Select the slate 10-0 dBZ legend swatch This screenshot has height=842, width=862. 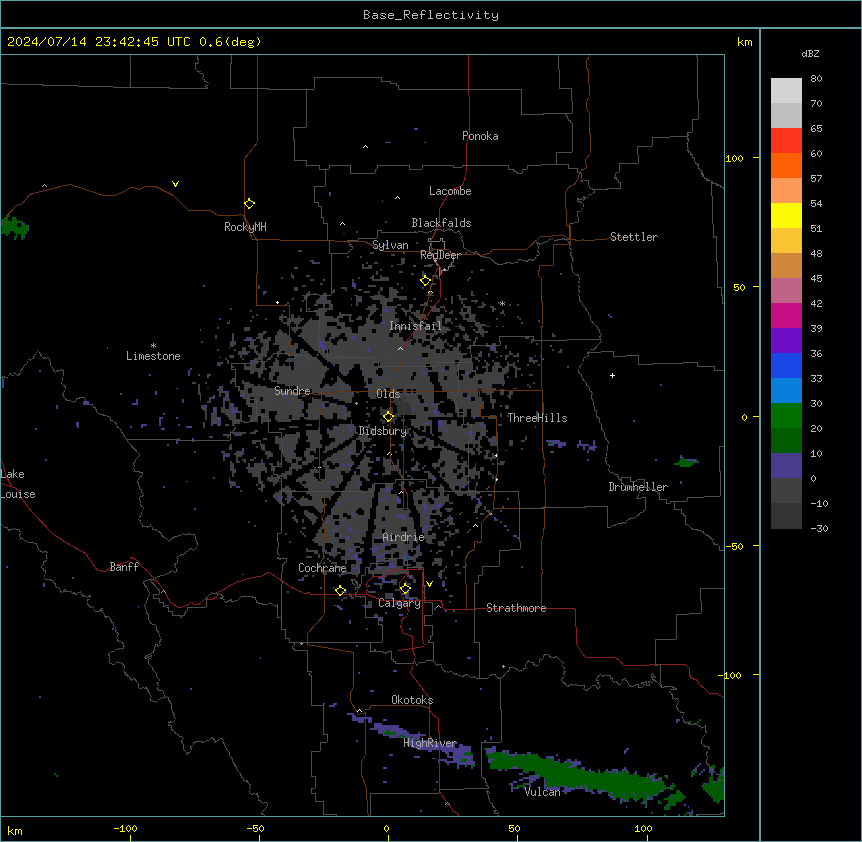[786, 466]
